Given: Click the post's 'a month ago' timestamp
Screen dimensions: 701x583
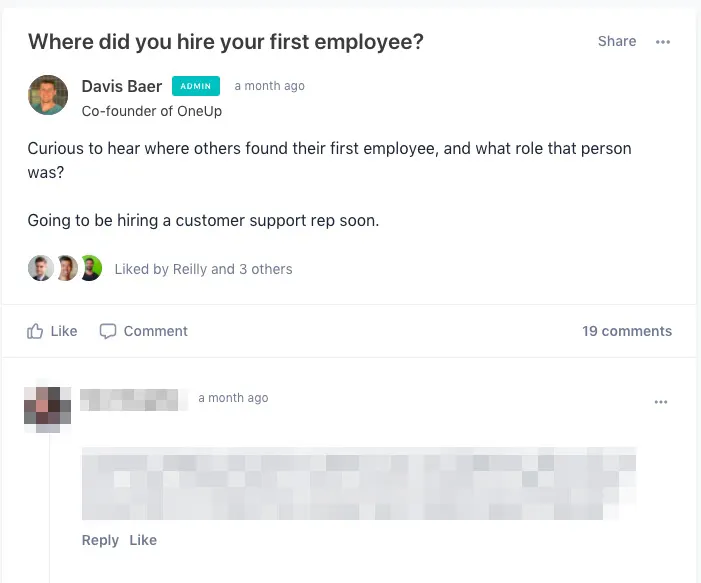Looking at the screenshot, I should [x=270, y=86].
